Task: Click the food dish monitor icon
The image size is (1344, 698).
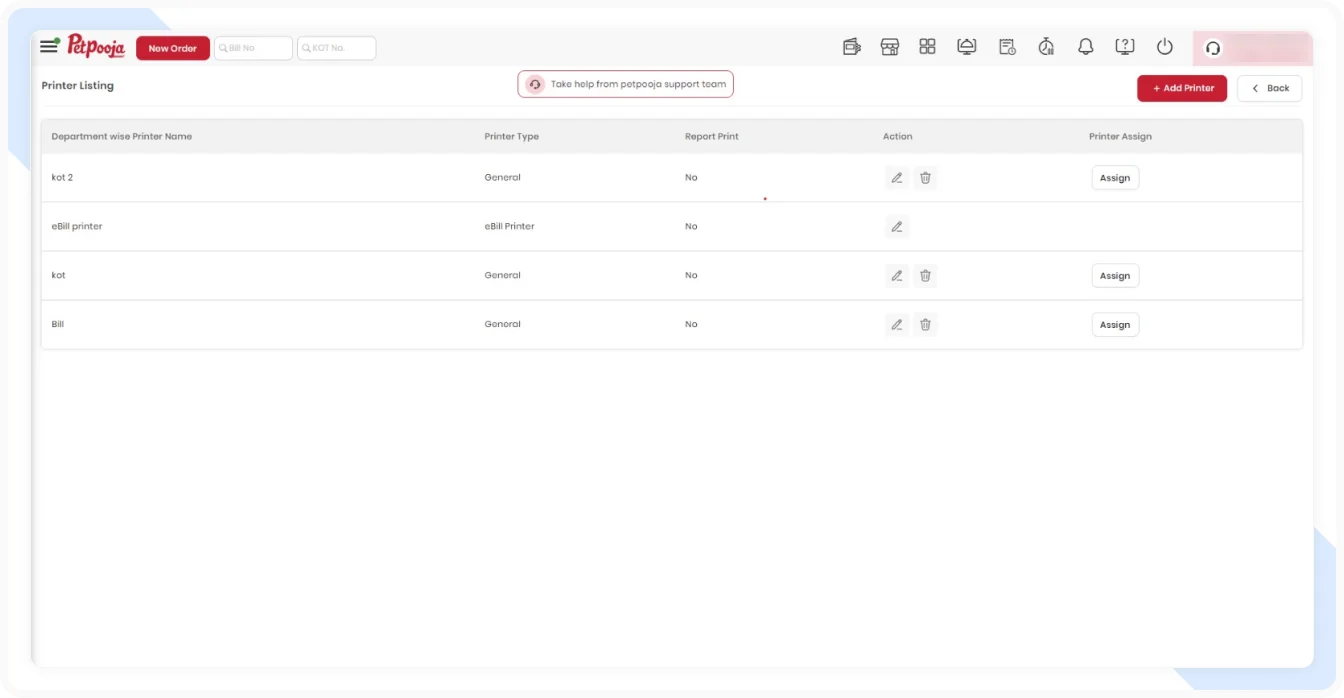Action: [966, 47]
